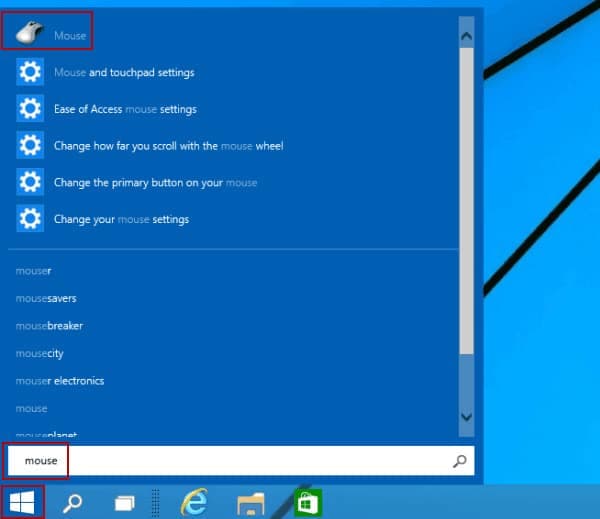Click the magnifier icon in search box

point(460,461)
